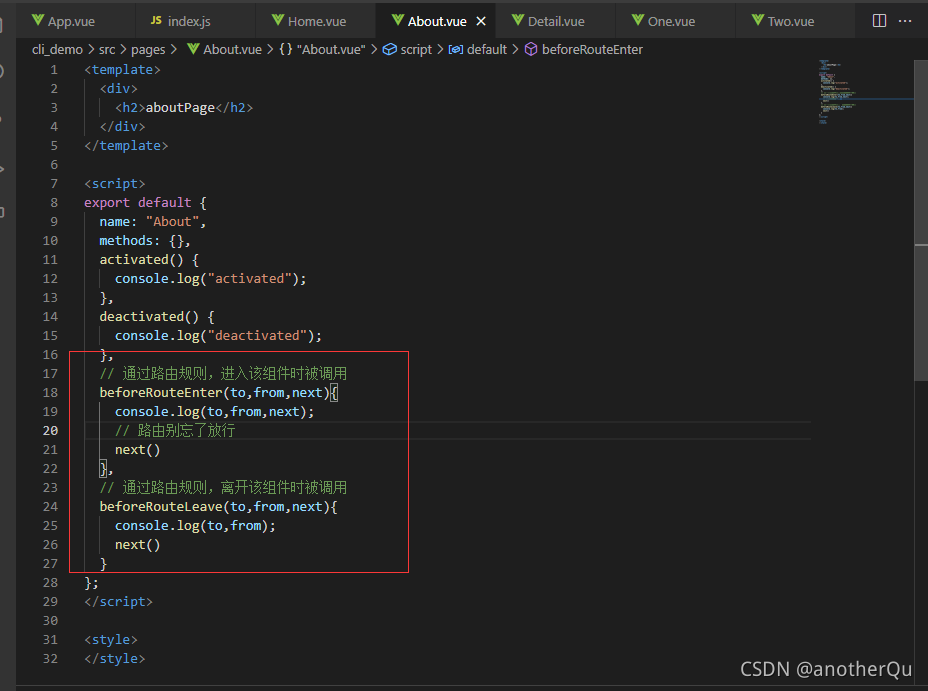This screenshot has height=691, width=928.
Task: Click the cube icon before script breadcrumb
Action: click(x=389, y=50)
